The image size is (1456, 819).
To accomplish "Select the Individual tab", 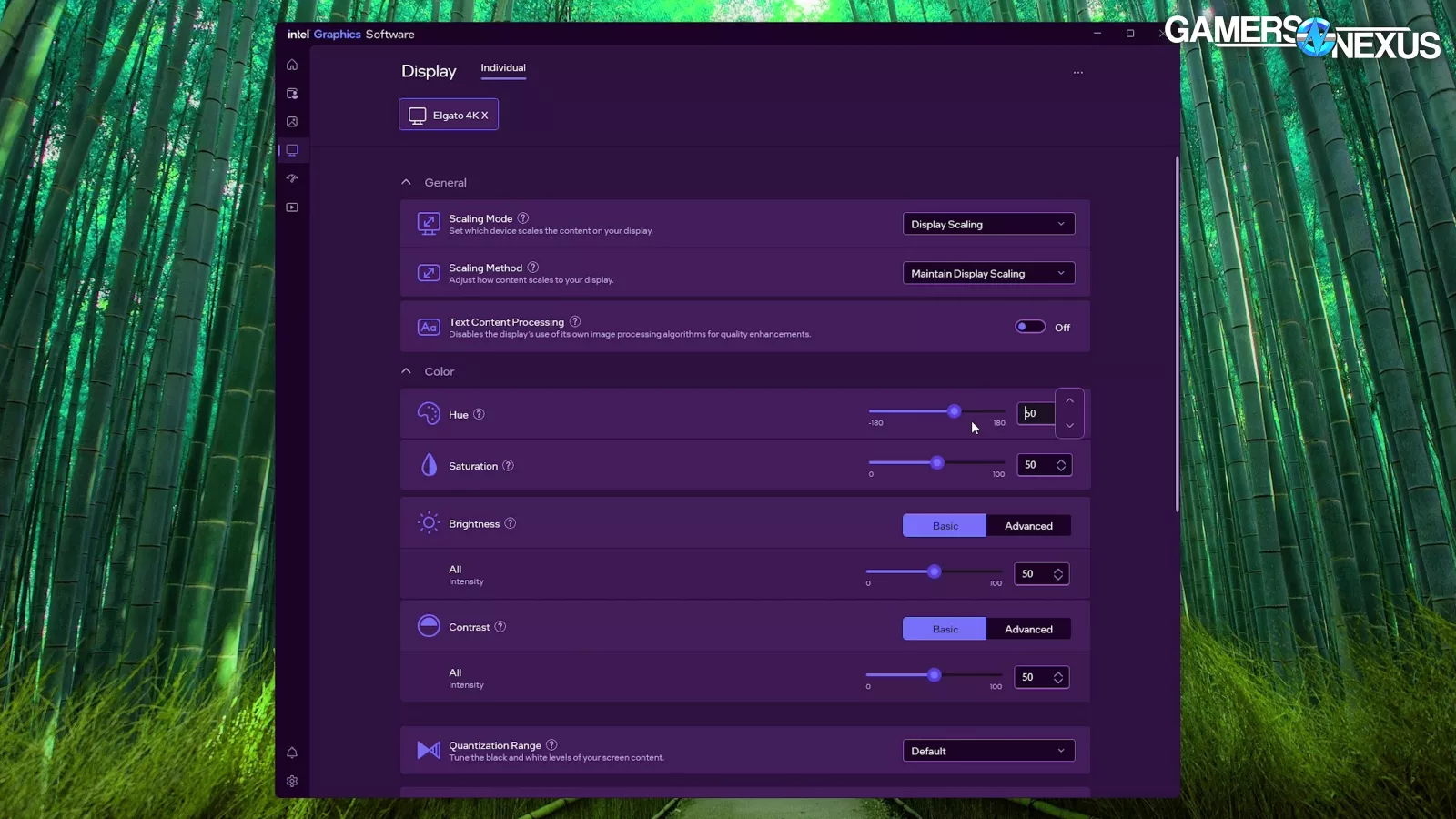I will click(x=503, y=68).
